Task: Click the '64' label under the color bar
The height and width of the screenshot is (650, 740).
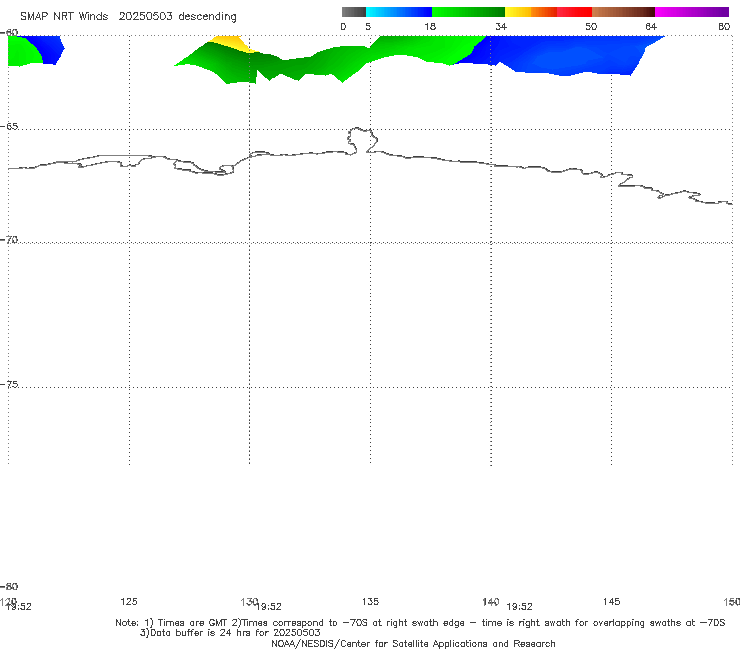Action: click(651, 26)
